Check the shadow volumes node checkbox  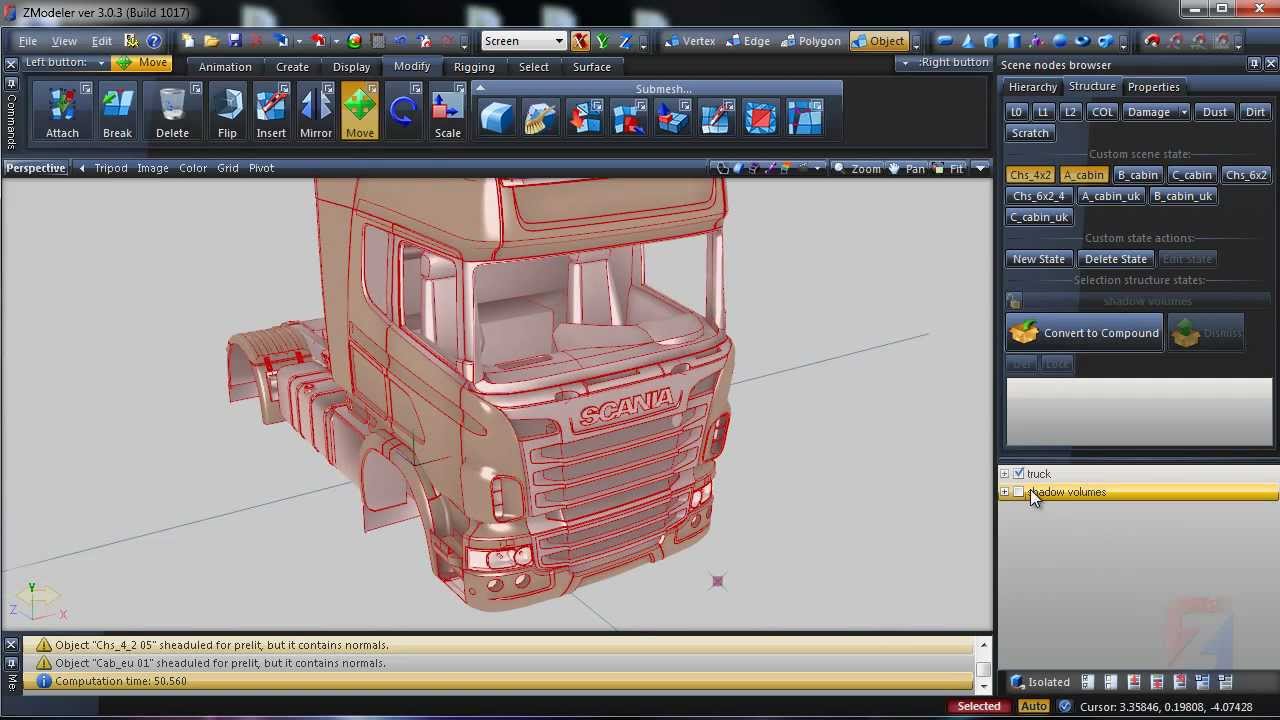coord(1019,492)
